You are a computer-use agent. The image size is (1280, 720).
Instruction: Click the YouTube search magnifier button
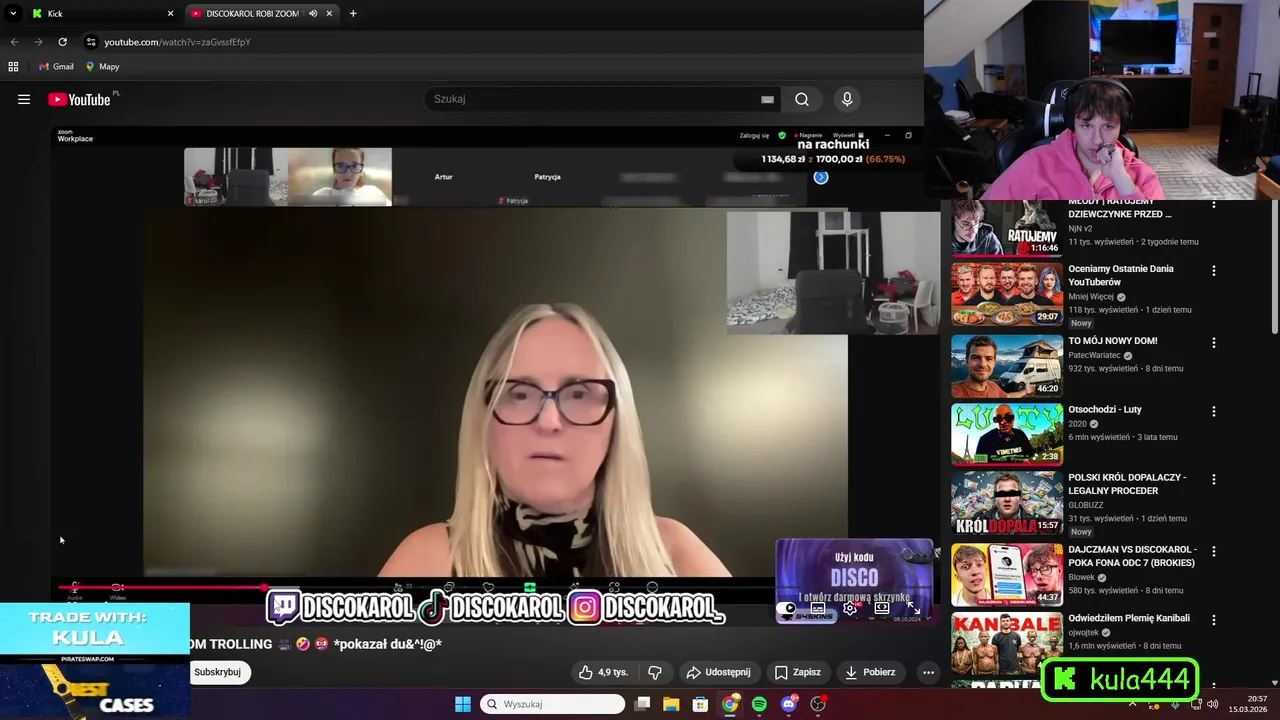(x=802, y=99)
